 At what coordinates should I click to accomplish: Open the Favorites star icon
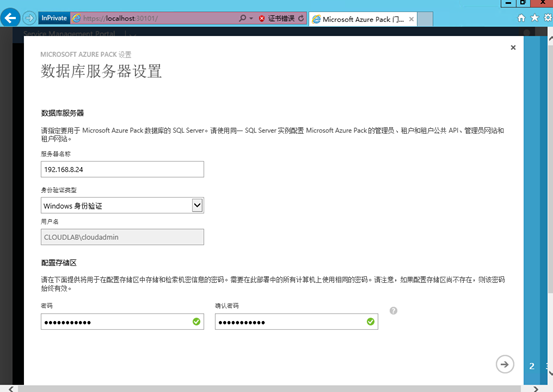click(535, 18)
